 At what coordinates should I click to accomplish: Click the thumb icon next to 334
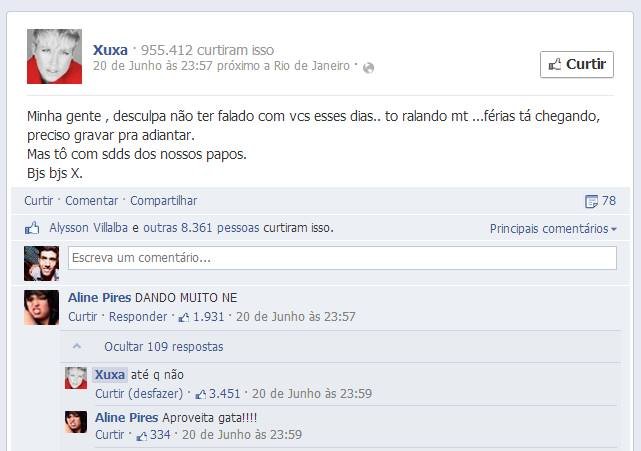141,435
